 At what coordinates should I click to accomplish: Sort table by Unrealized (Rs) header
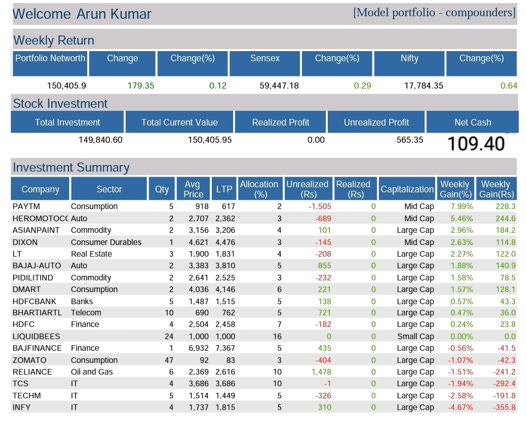pos(308,189)
